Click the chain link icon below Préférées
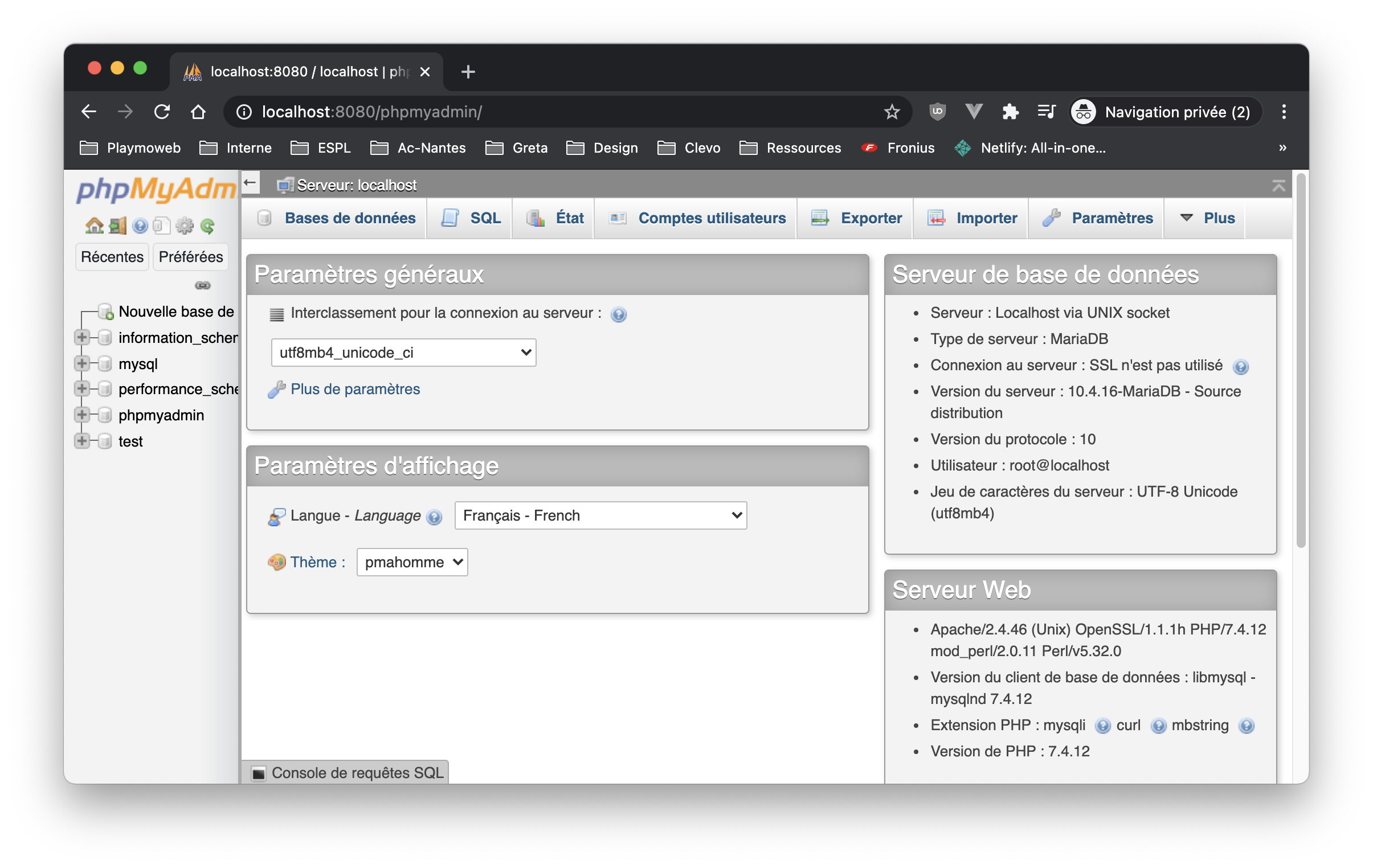 point(203,285)
